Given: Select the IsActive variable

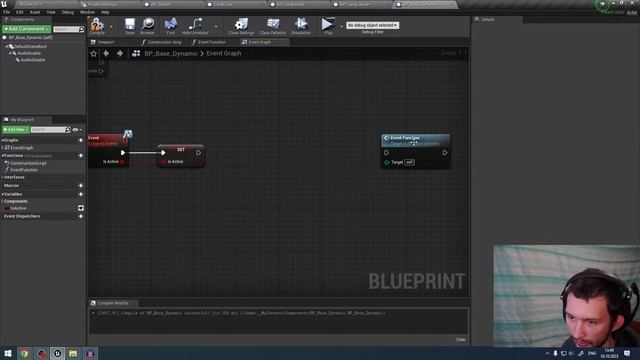Looking at the screenshot, I should click(19, 208).
